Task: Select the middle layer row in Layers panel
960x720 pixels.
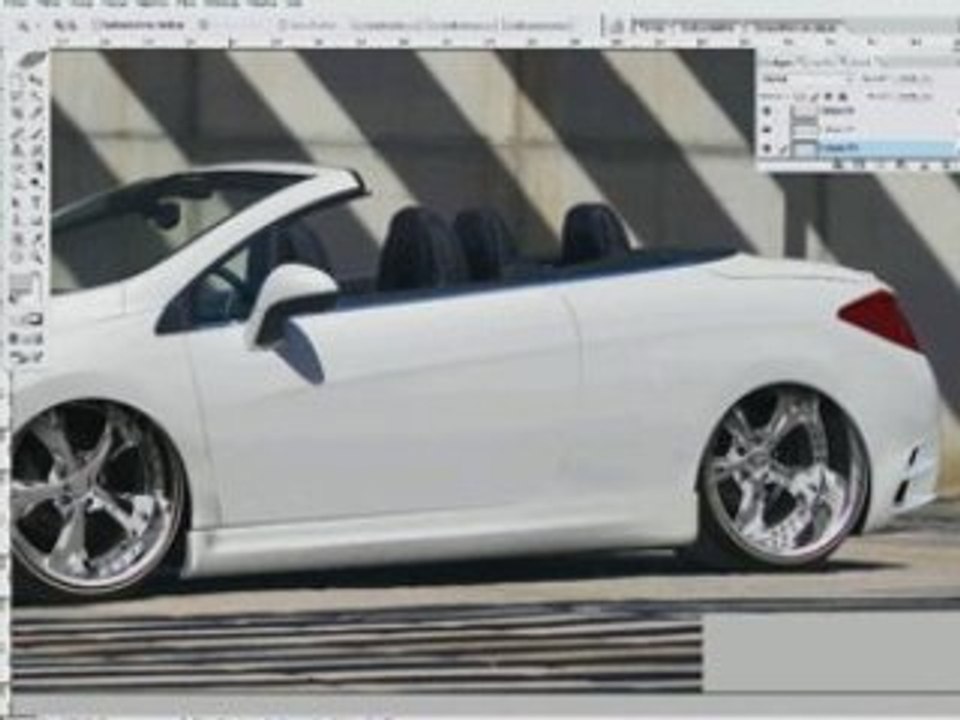Action: point(858,130)
